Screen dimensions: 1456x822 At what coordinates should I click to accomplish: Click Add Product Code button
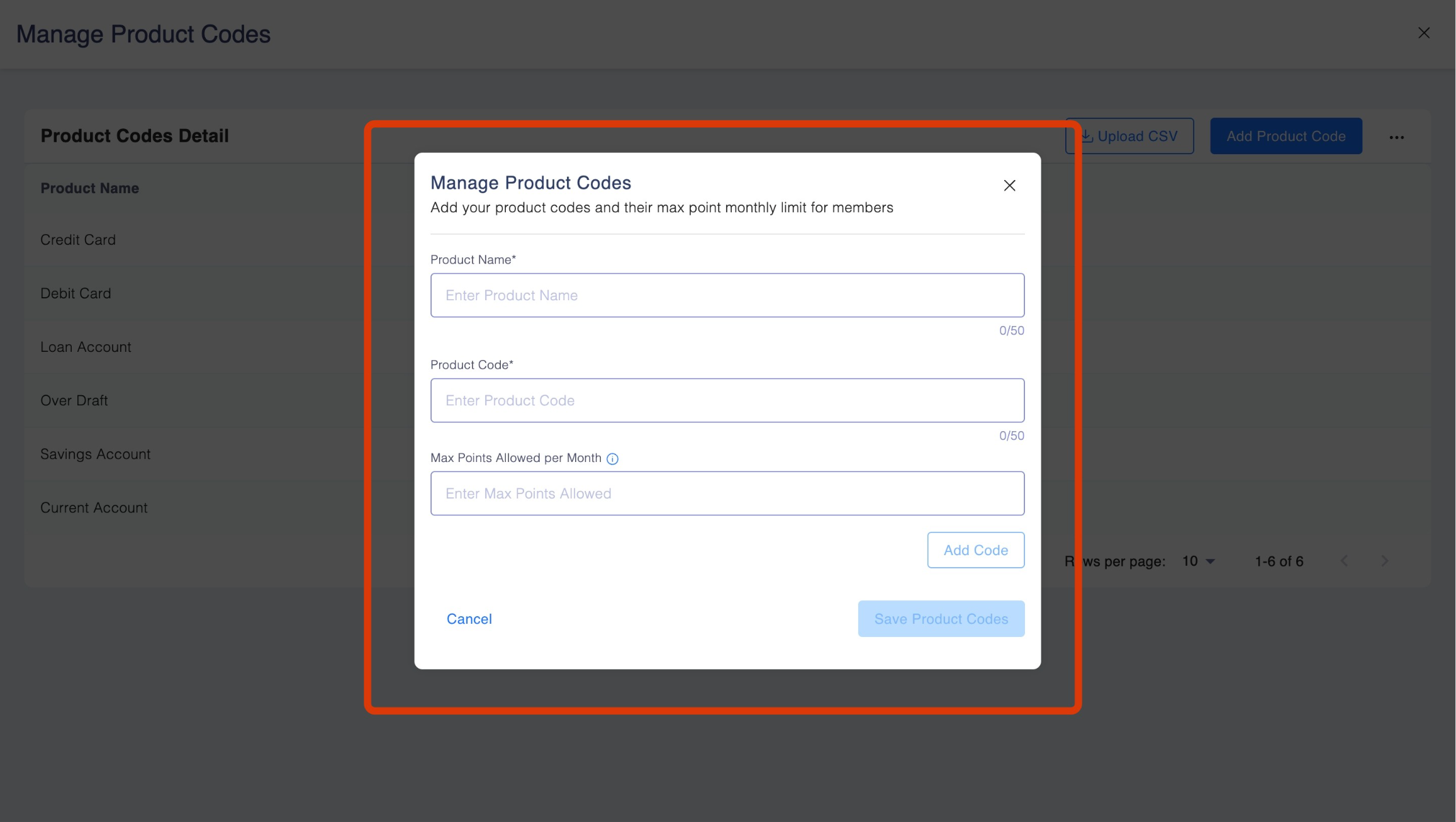pos(1285,136)
